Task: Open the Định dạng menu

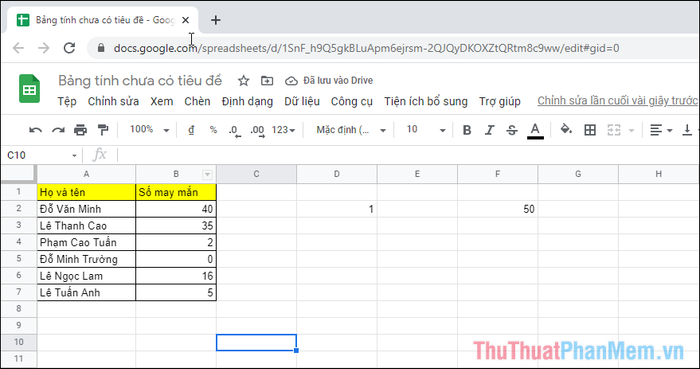Action: click(x=247, y=102)
